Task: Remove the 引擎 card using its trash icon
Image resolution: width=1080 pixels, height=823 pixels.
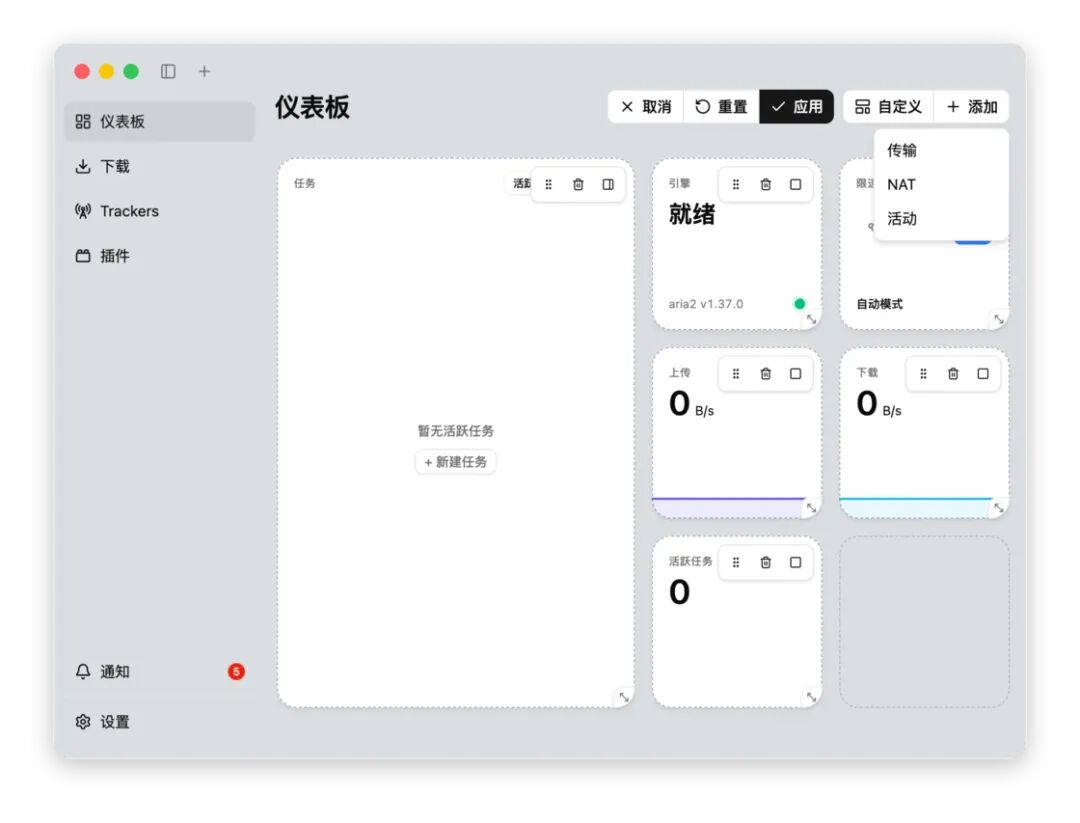Action: [x=766, y=185]
